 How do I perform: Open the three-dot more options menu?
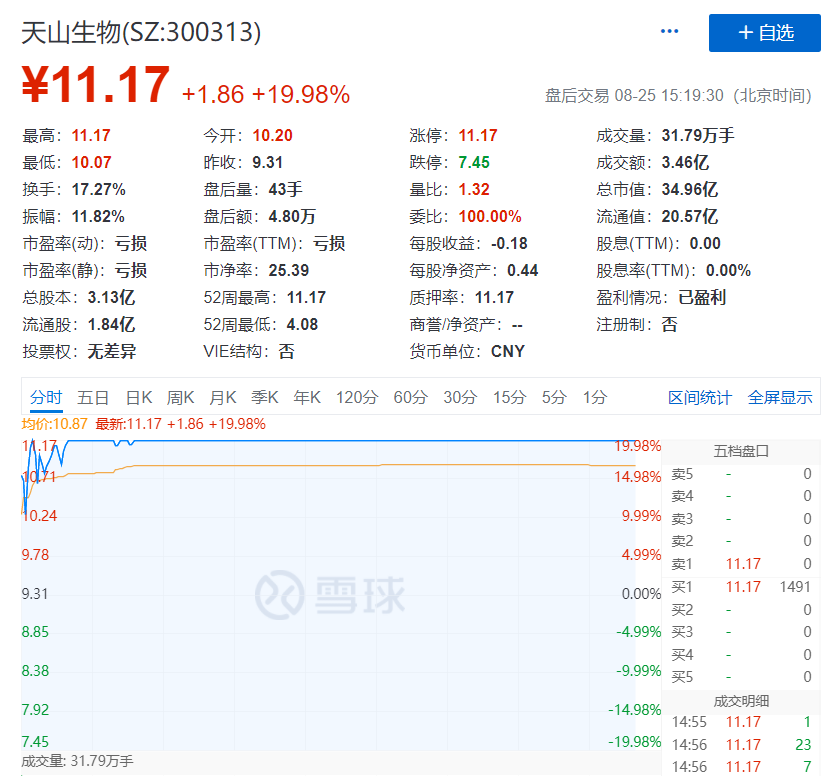(669, 32)
